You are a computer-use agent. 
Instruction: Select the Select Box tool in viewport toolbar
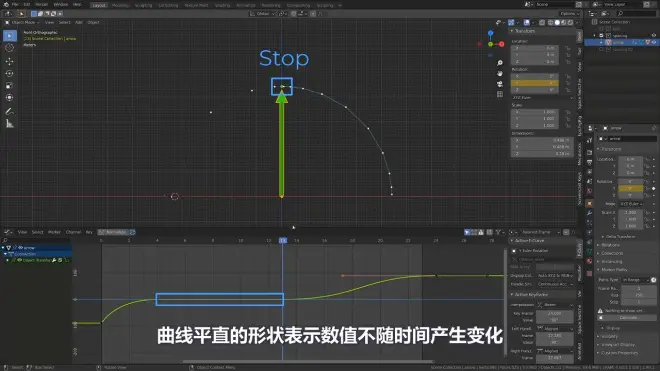click(x=10, y=36)
